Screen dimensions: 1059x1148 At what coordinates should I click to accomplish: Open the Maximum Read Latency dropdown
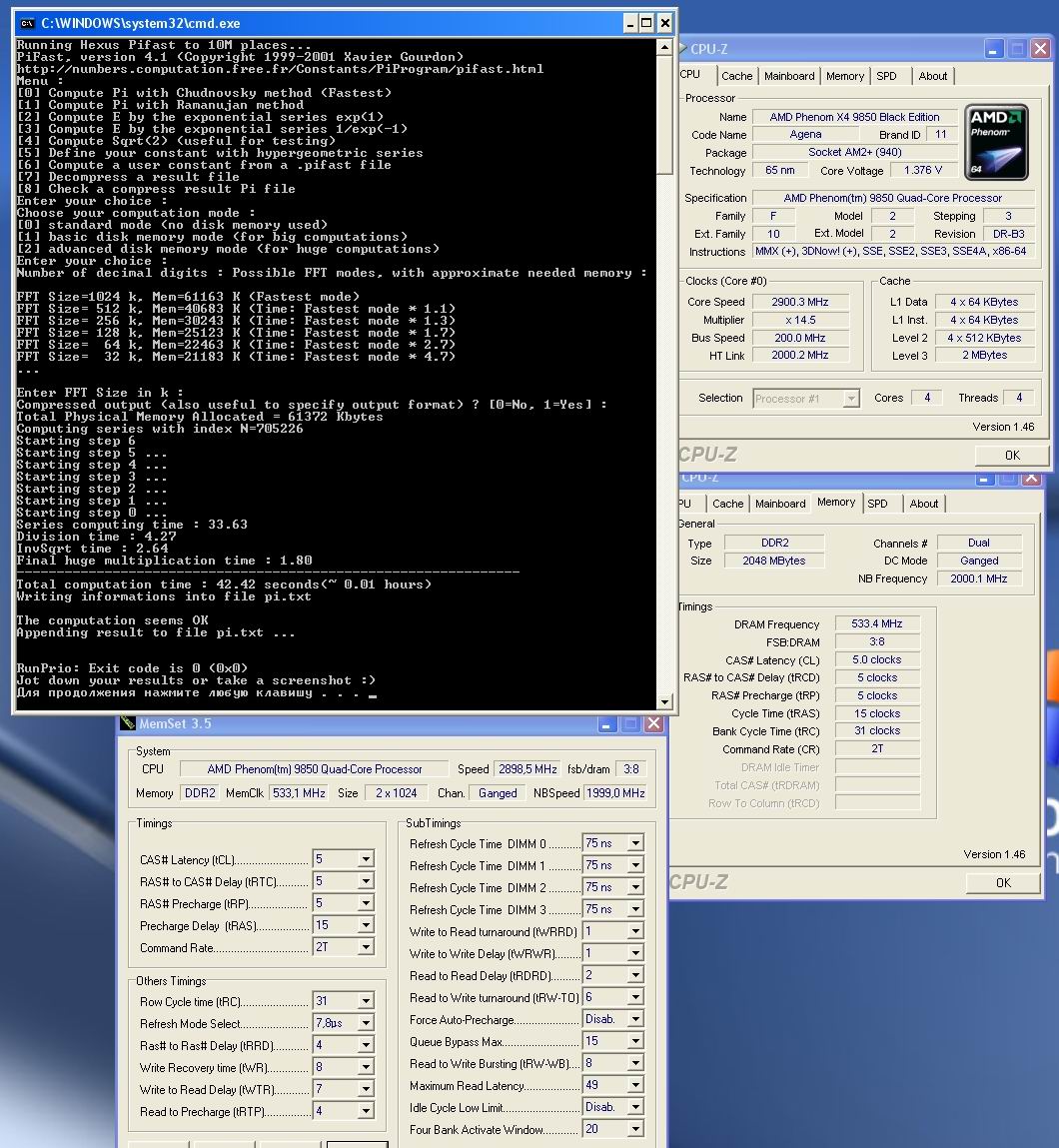tap(635, 1085)
